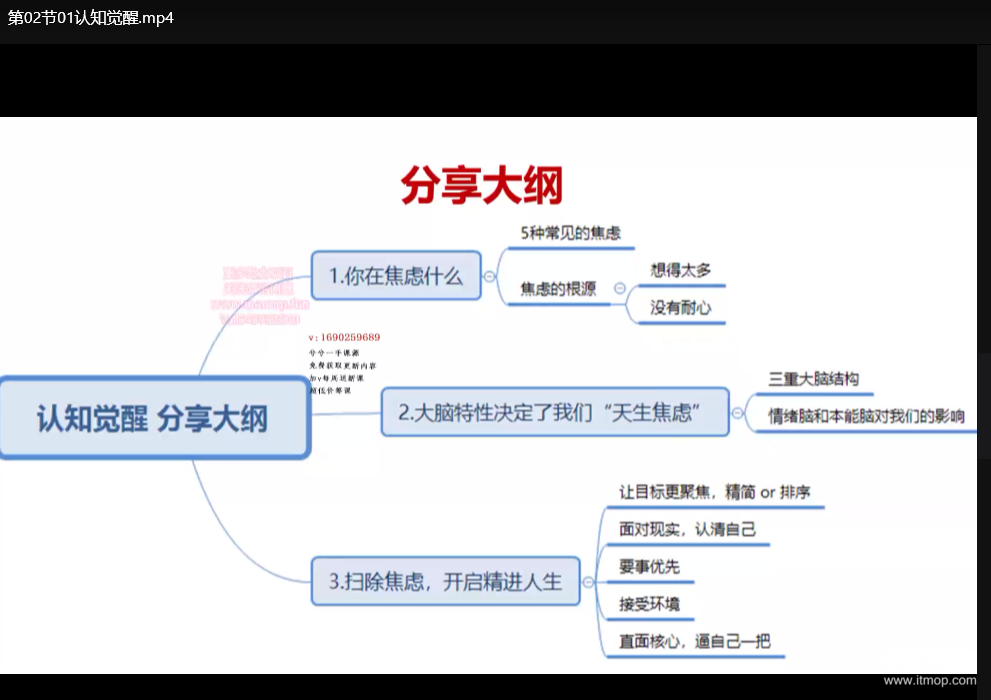Select the node '1.你在焦虑什么'
The width and height of the screenshot is (991, 700).
coord(396,276)
